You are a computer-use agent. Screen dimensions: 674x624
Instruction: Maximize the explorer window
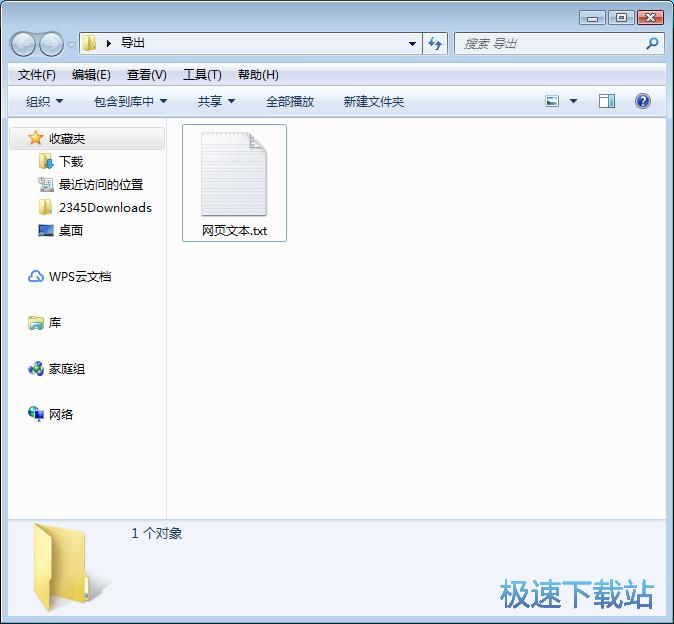coord(621,18)
